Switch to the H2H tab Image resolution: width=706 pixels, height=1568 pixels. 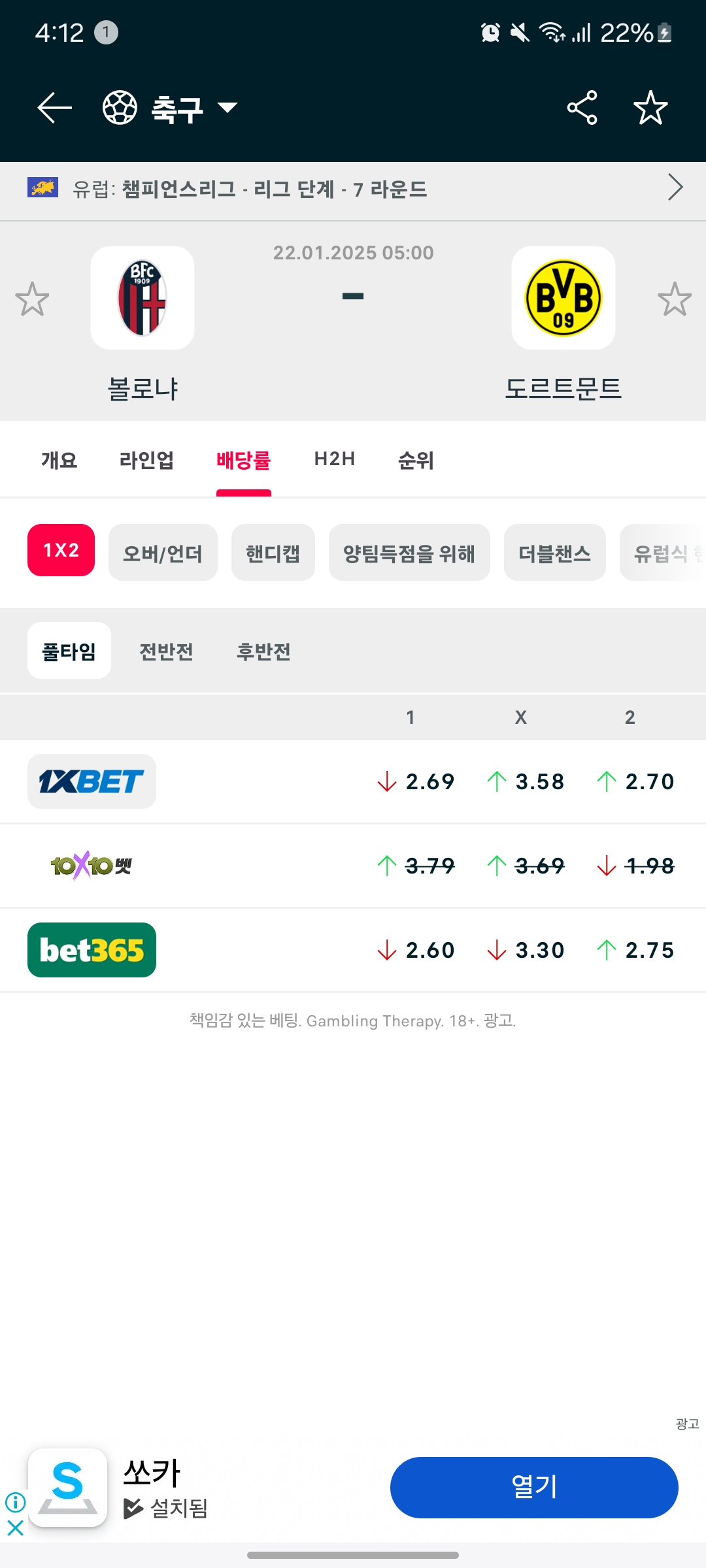pyautogui.click(x=335, y=459)
